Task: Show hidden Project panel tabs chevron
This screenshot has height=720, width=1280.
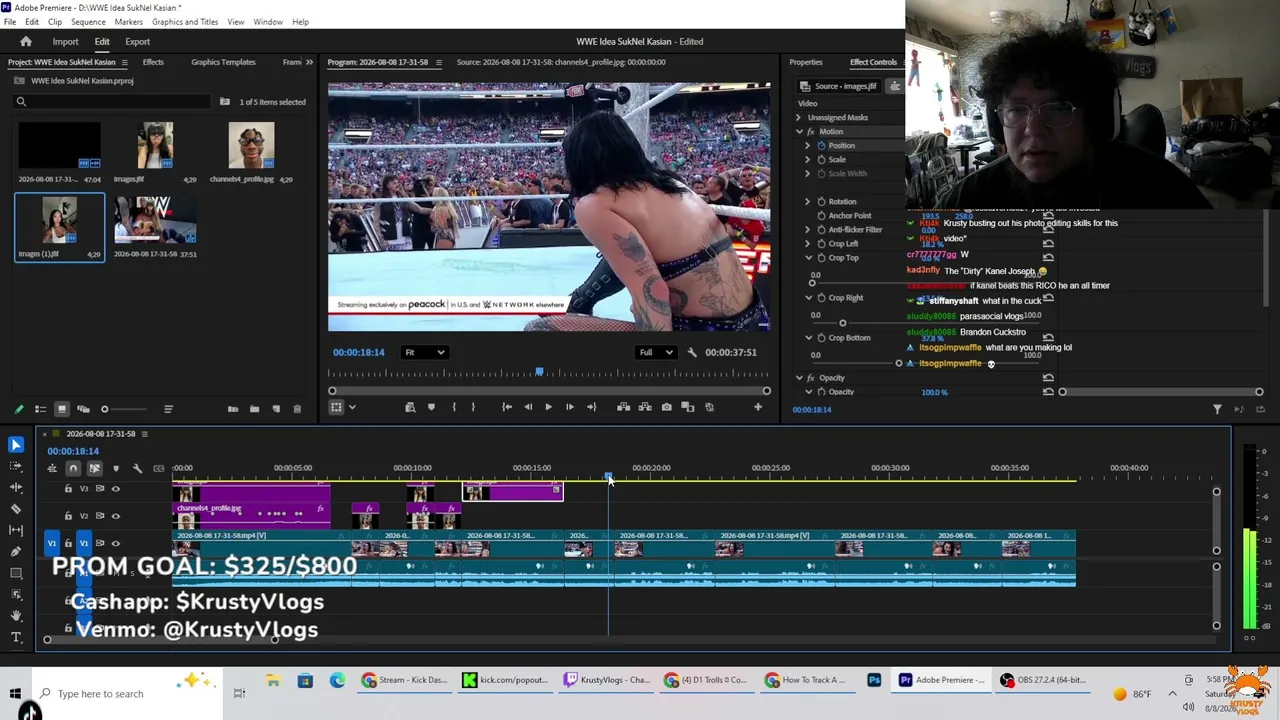Action: click(309, 62)
